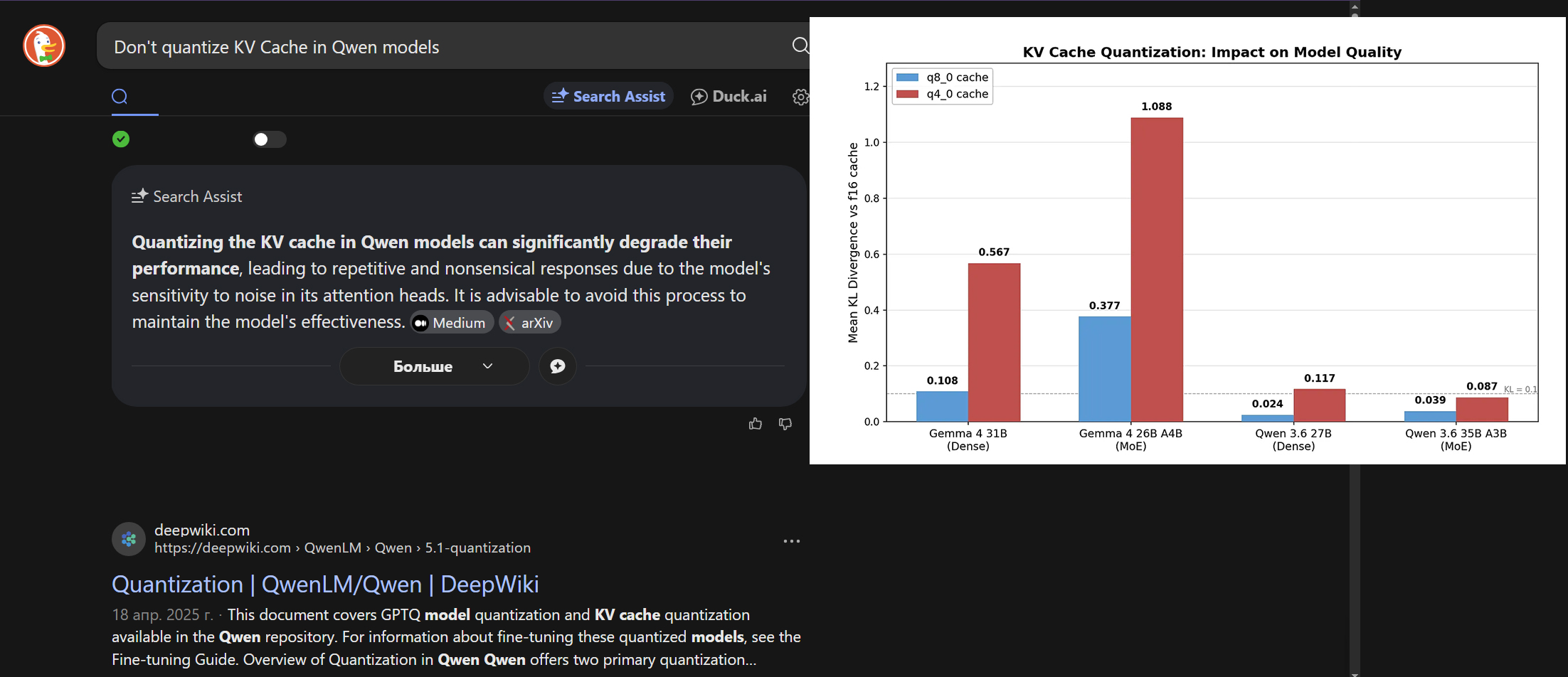Screen dimensions: 1568x677
Task: Open the deepwiki result three-dots menu
Action: pos(792,541)
